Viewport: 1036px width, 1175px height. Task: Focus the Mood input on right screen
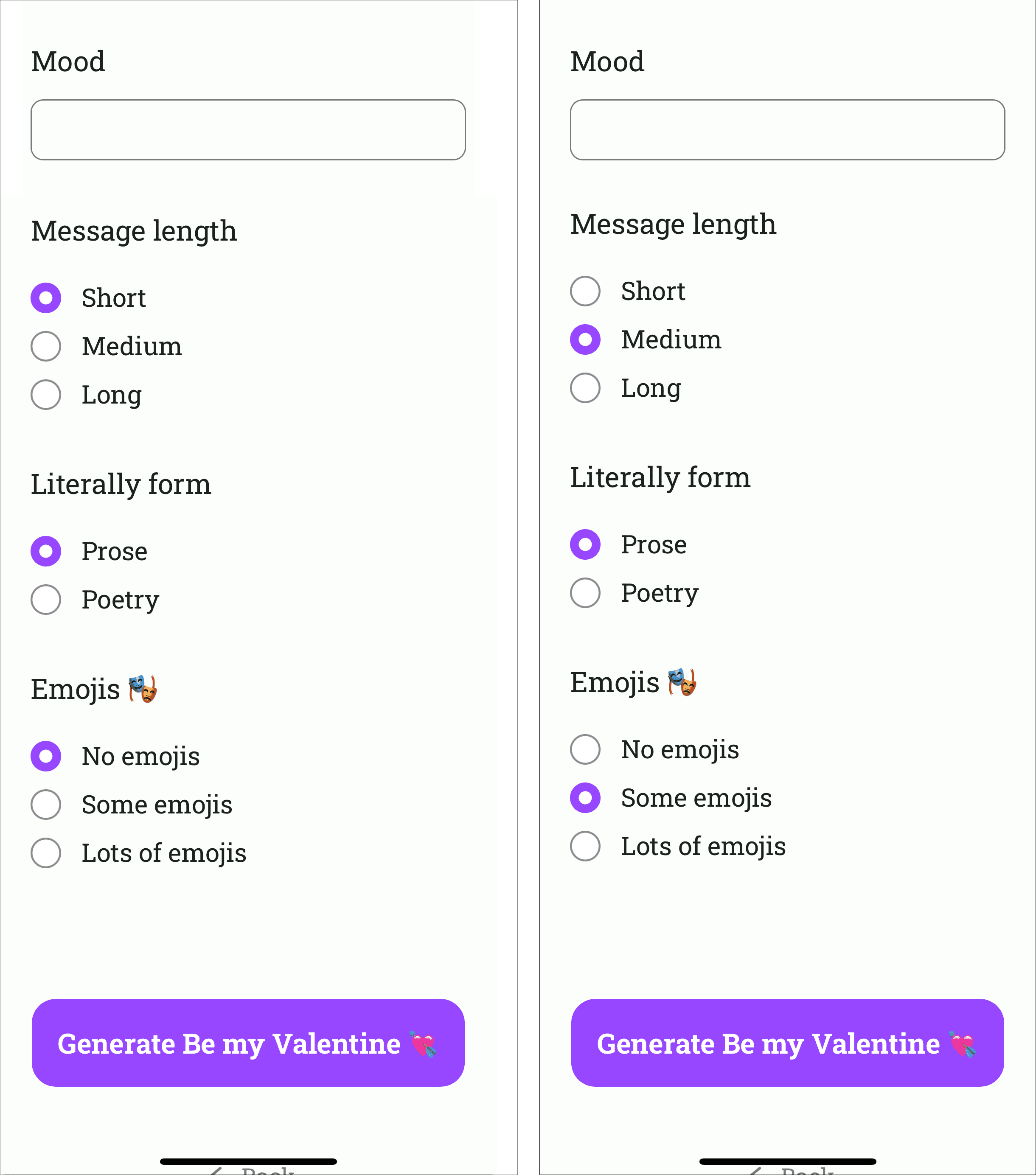tap(787, 130)
